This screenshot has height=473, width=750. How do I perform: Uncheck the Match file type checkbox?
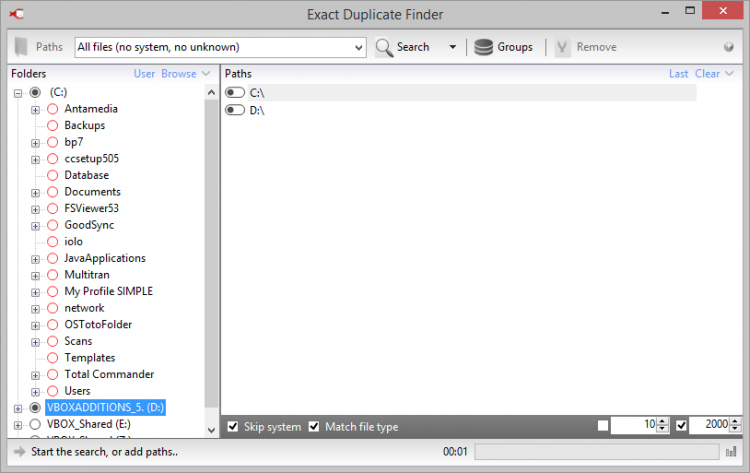click(x=314, y=426)
